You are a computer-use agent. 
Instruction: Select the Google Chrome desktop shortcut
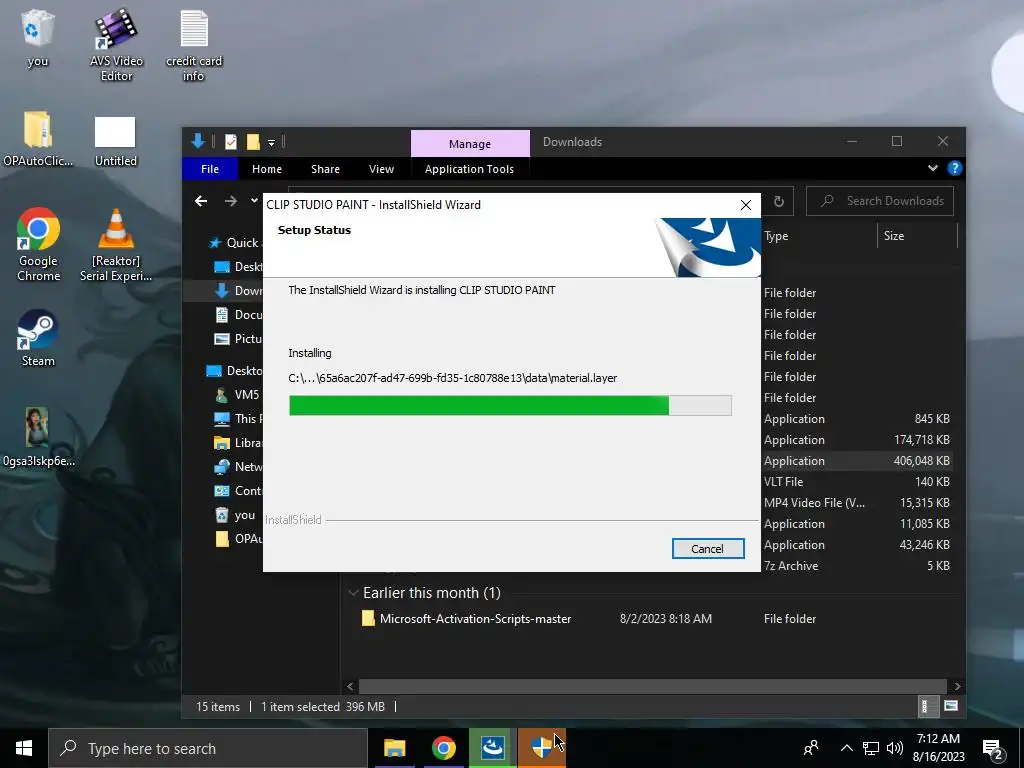(x=39, y=244)
